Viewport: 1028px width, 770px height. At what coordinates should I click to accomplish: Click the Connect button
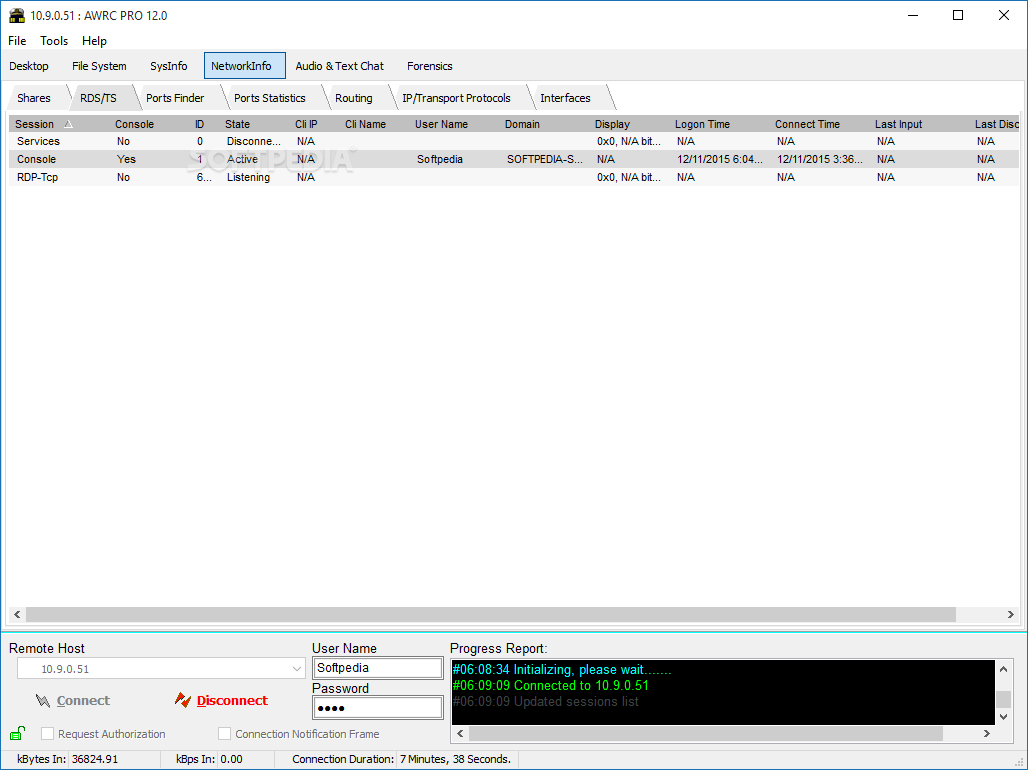[x=72, y=700]
